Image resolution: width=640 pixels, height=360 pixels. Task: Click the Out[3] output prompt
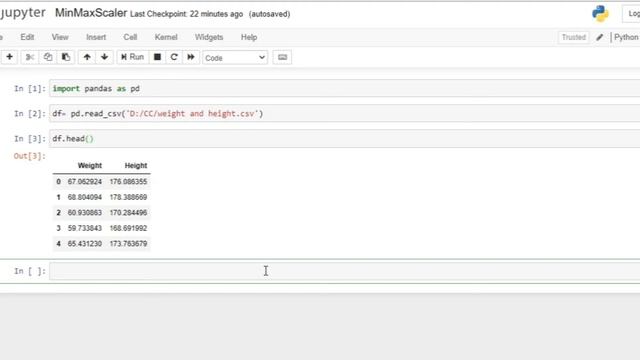pos(29,156)
